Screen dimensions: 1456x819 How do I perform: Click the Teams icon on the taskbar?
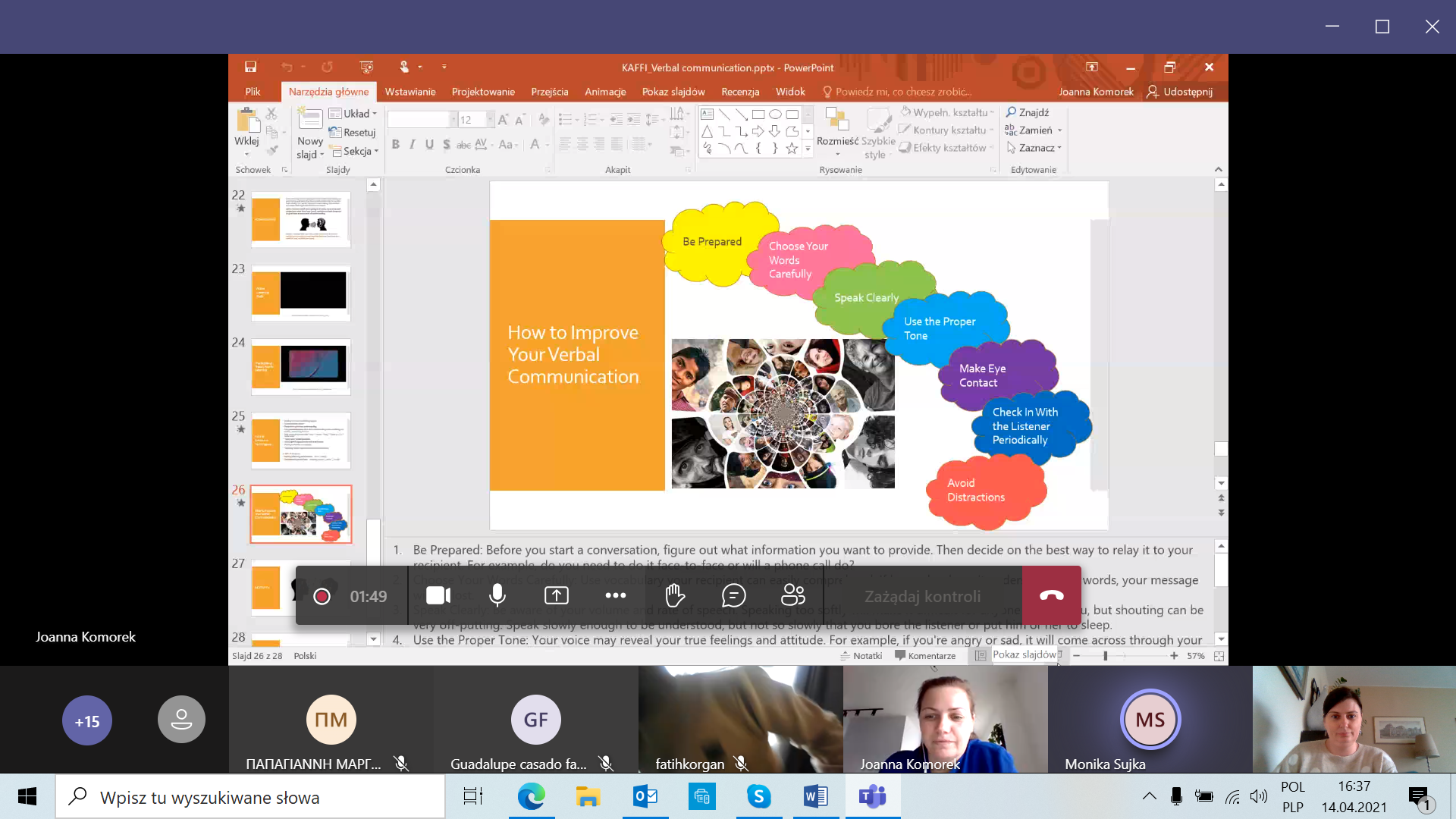(x=873, y=796)
